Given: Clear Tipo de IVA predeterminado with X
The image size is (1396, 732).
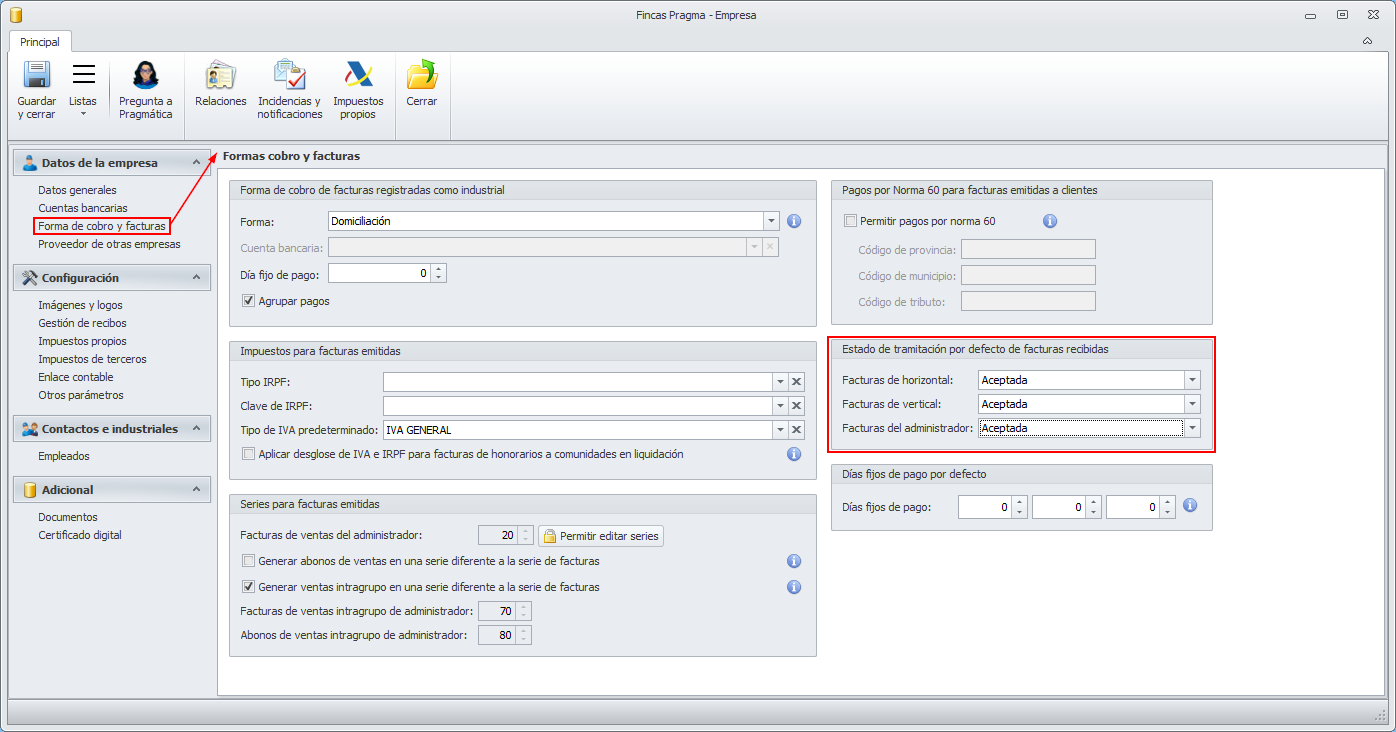Looking at the screenshot, I should pyautogui.click(x=797, y=430).
